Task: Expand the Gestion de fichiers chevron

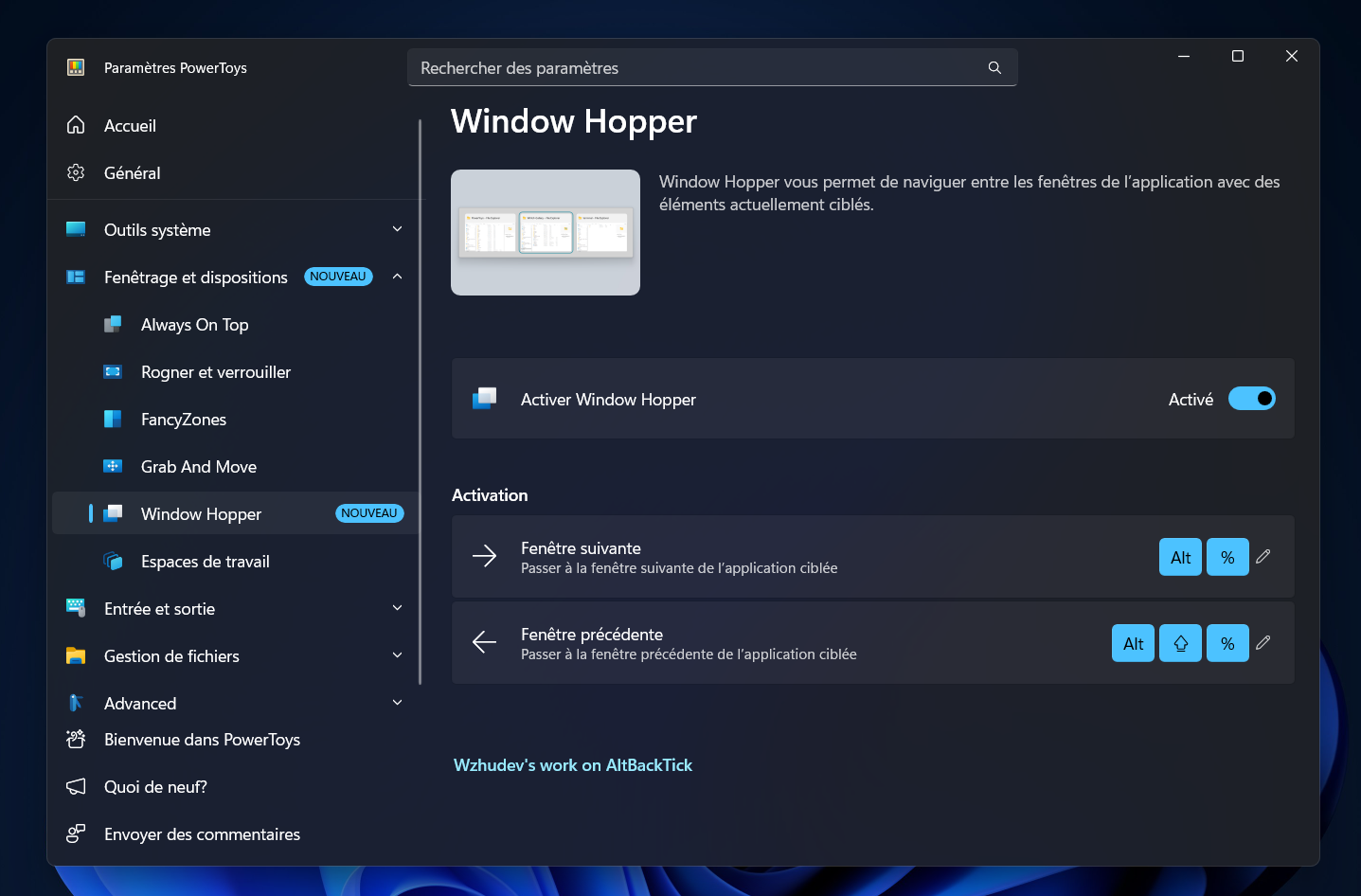Action: pos(398,655)
